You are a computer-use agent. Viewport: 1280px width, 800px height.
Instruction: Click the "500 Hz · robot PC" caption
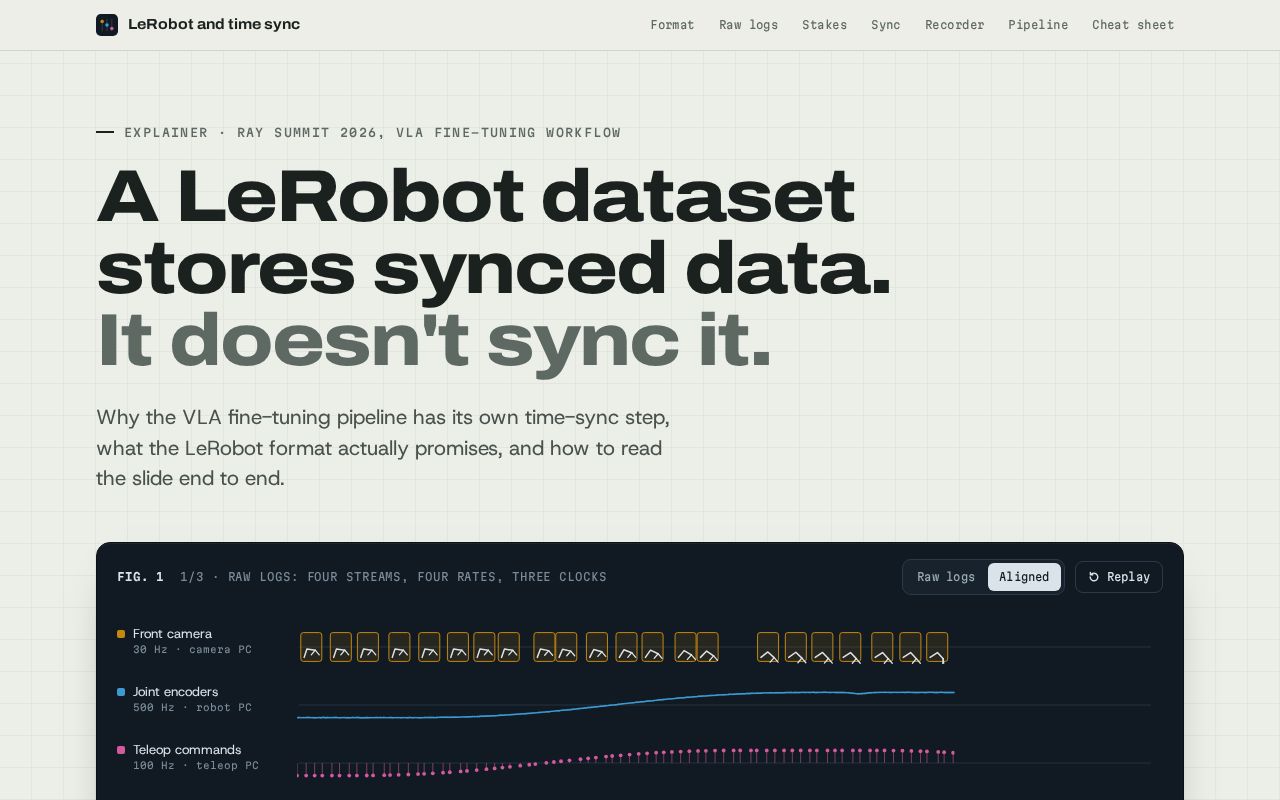coord(192,708)
